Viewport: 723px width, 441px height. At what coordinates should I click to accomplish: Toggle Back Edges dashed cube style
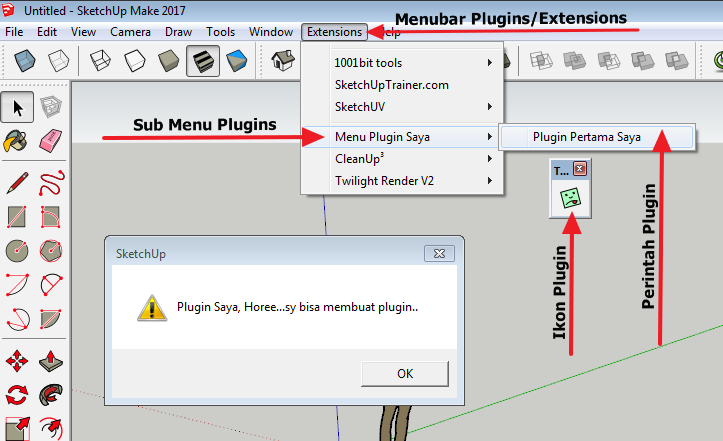point(59,60)
